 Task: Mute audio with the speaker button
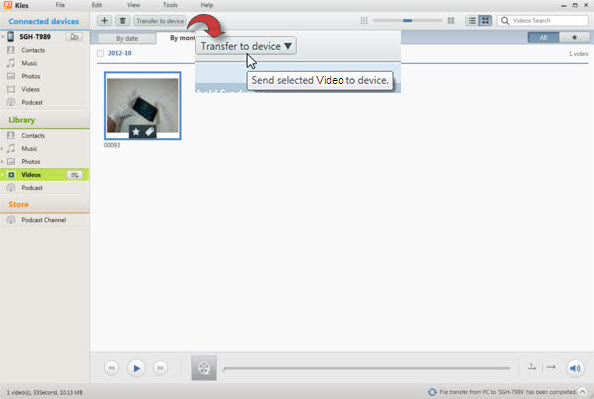pyautogui.click(x=575, y=368)
